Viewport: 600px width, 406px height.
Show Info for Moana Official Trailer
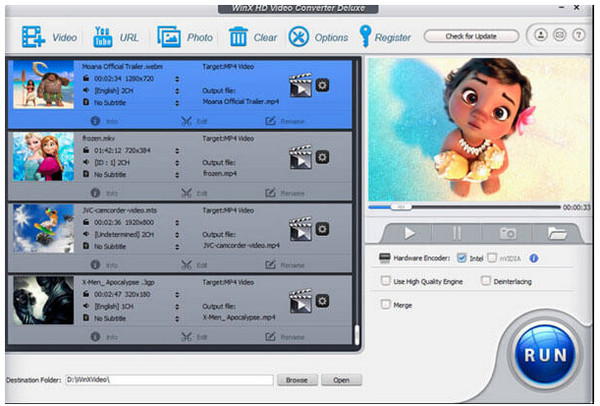tap(104, 121)
